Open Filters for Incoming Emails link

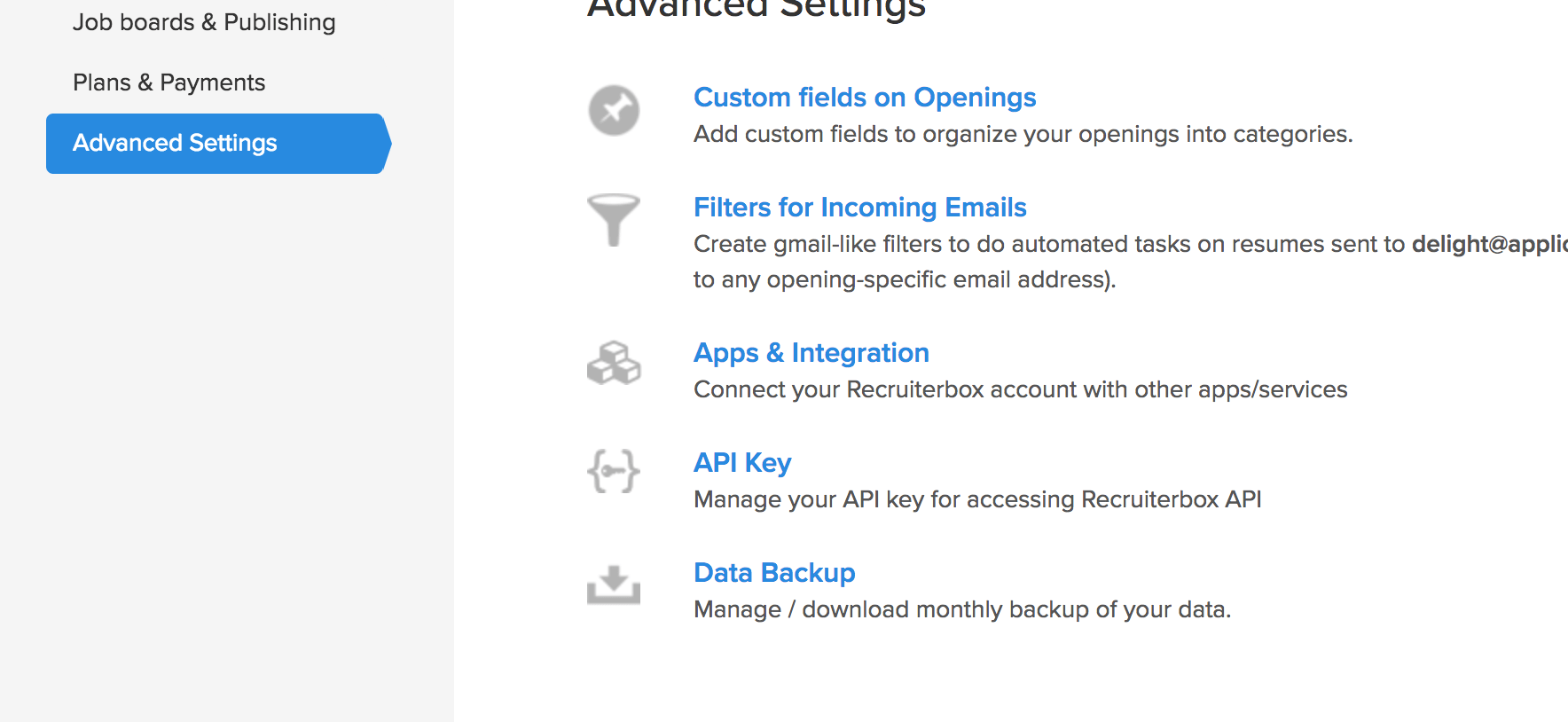860,208
